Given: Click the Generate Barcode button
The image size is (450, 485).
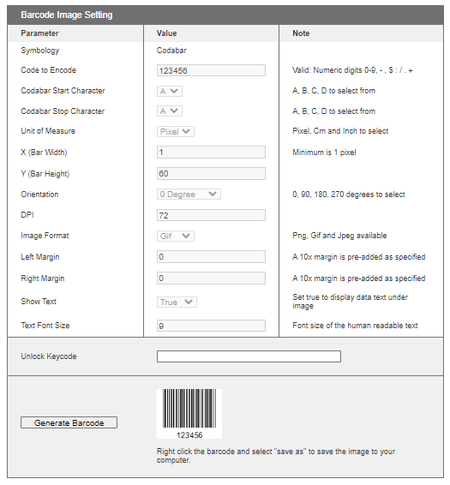Looking at the screenshot, I should click(x=69, y=423).
